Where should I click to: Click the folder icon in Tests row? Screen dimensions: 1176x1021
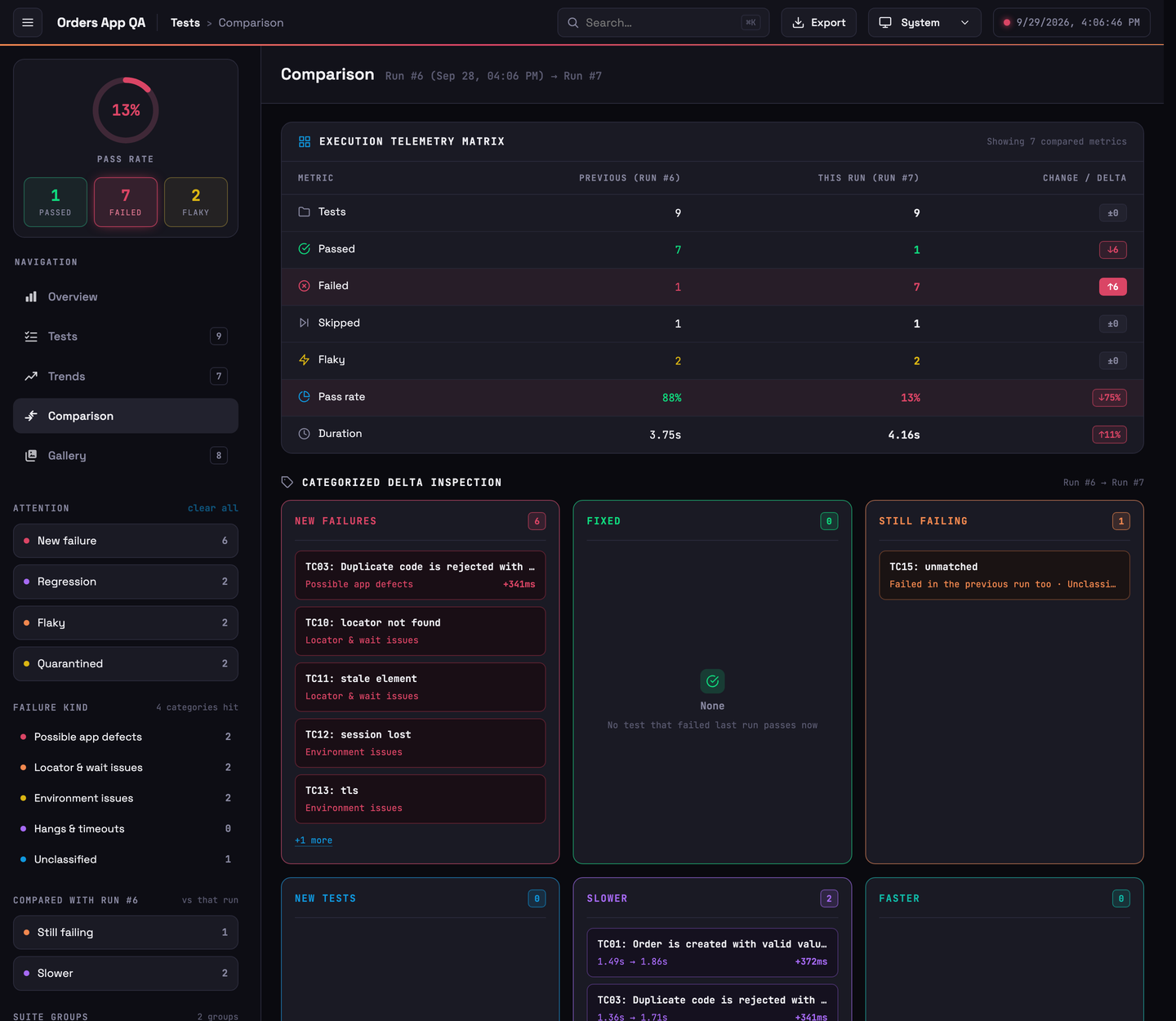pos(304,212)
